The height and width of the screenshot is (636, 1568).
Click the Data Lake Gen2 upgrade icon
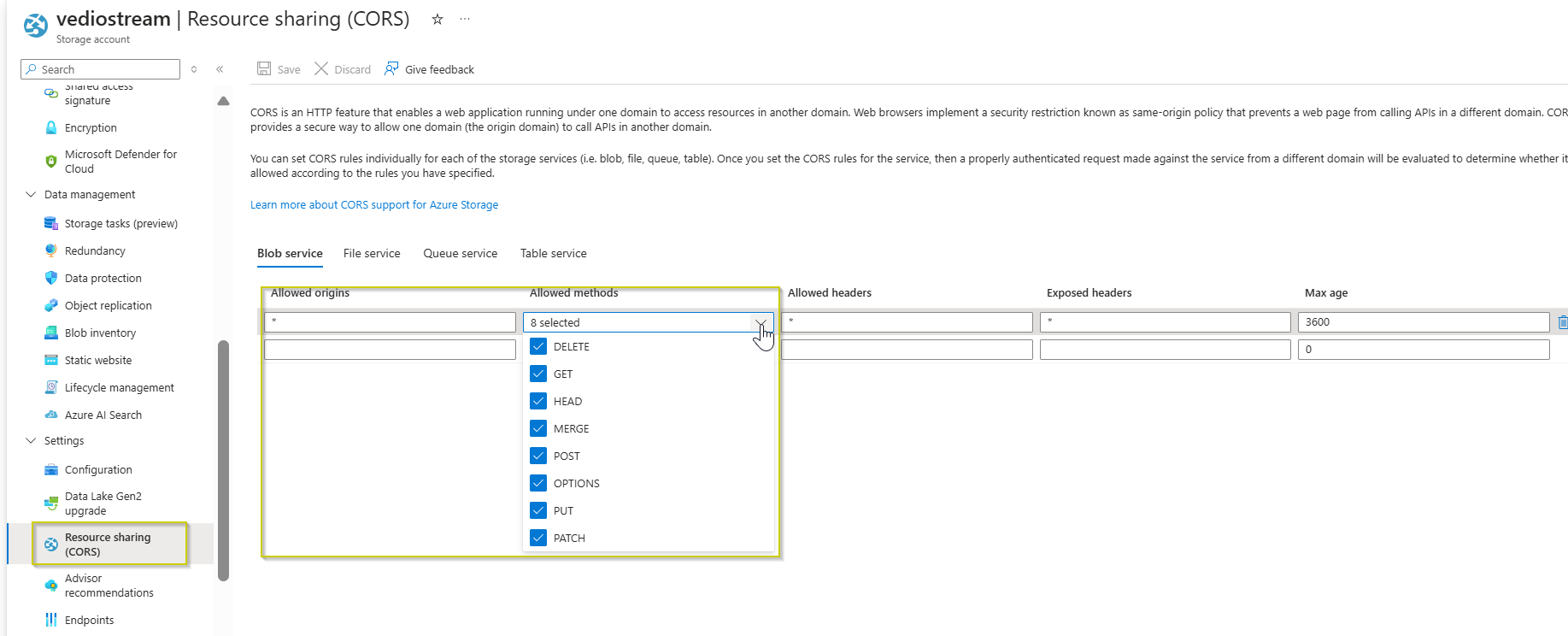pyautogui.click(x=51, y=503)
